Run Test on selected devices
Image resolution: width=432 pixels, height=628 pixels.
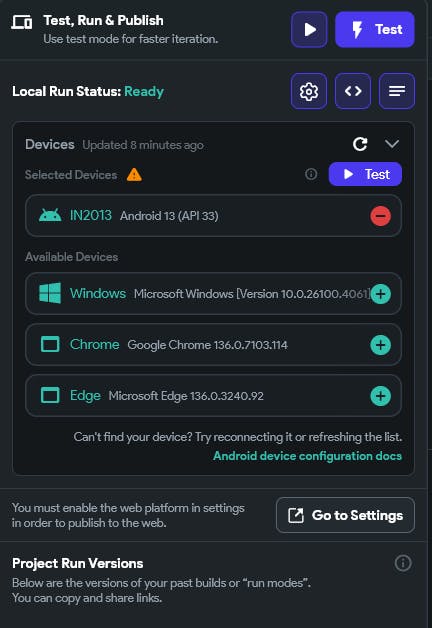coord(365,174)
